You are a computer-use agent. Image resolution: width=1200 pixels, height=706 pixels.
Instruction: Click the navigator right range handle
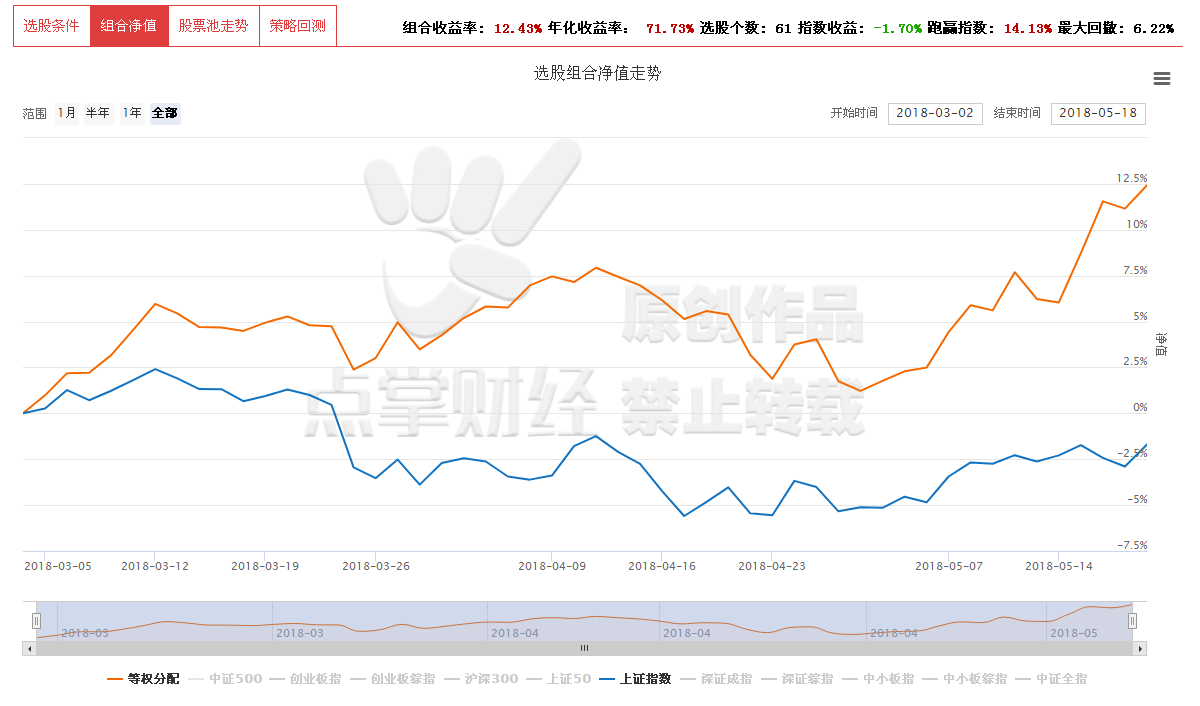point(1133,621)
